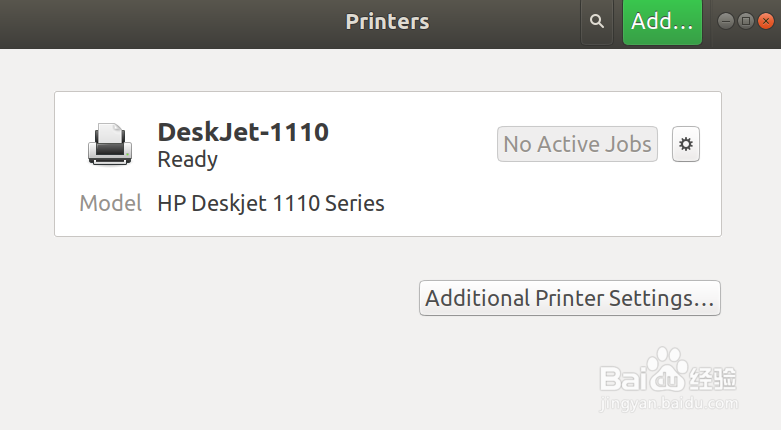Click the jingyan.baidu.com watermark text
Viewport: 781px width, 430px height.
pos(668,403)
